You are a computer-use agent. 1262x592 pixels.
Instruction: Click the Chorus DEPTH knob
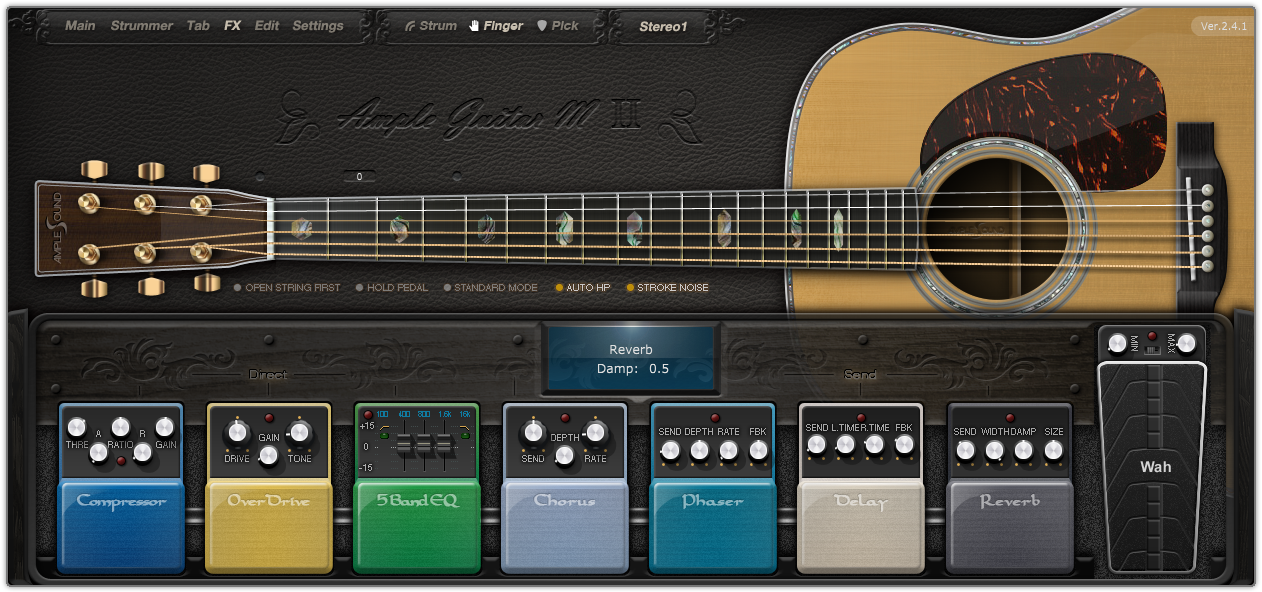point(565,457)
